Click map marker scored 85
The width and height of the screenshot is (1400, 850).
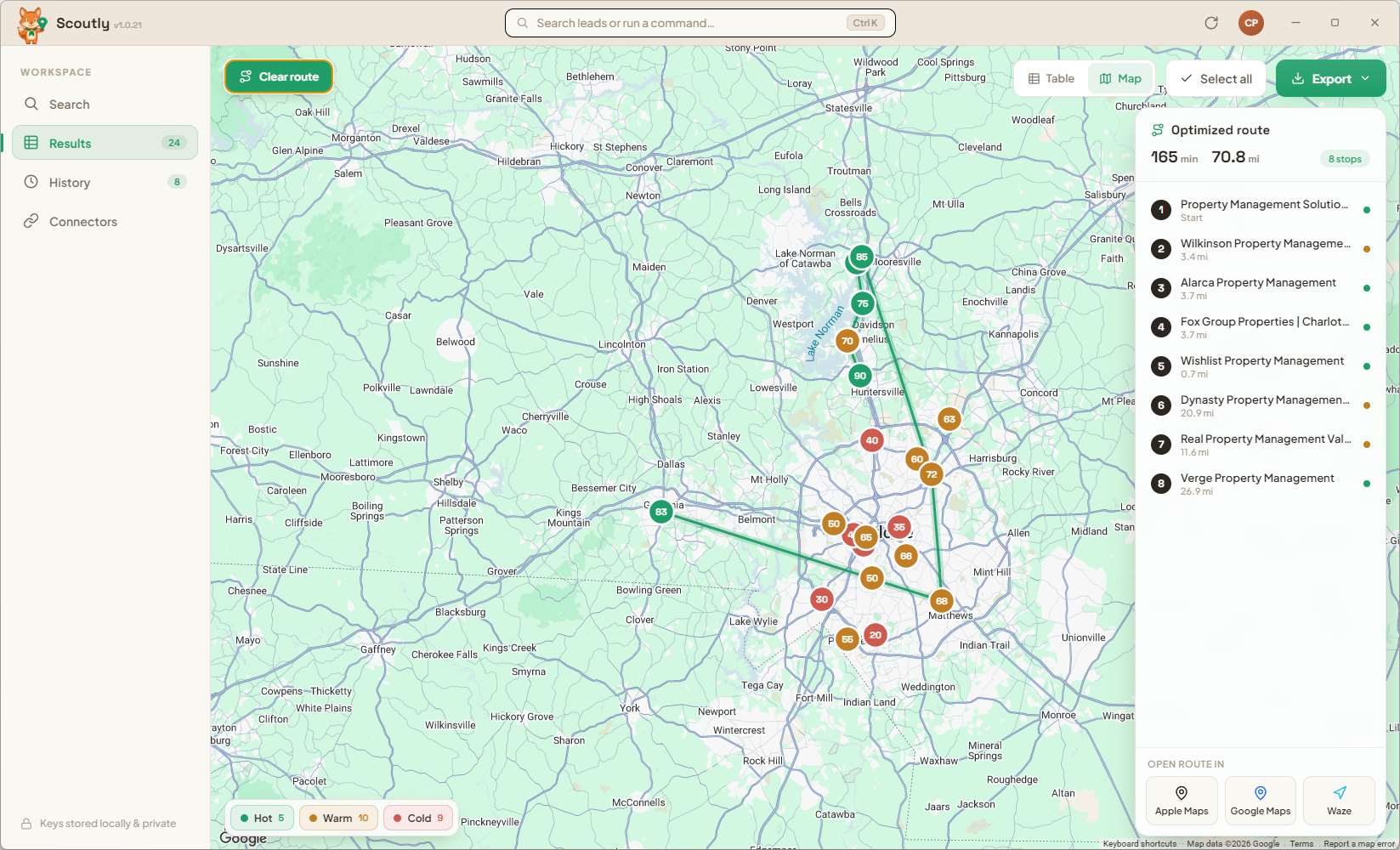tap(862, 257)
